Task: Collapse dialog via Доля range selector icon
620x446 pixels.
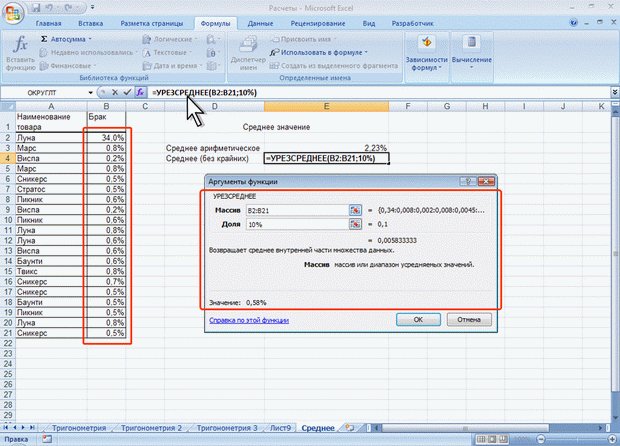Action: pos(355,224)
